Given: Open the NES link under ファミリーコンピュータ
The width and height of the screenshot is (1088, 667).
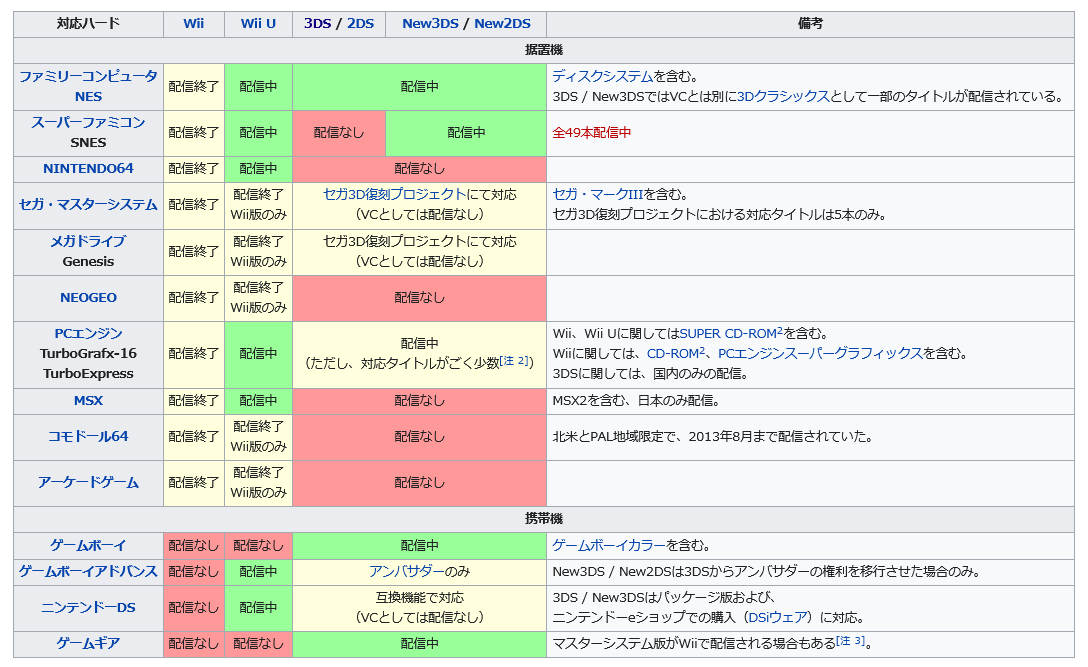Looking at the screenshot, I should point(88,96).
